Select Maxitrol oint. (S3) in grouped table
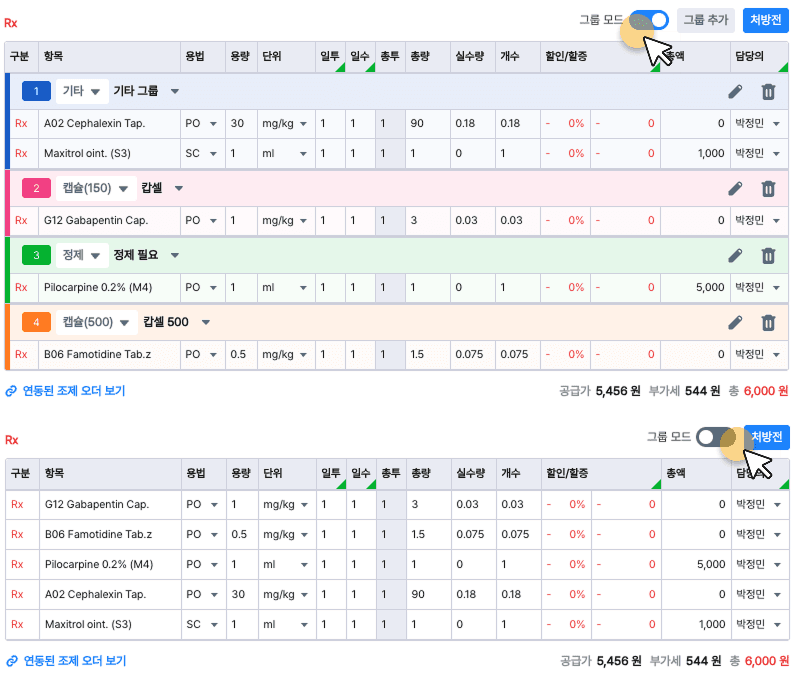Viewport: 799px width, 682px height. click(87, 153)
